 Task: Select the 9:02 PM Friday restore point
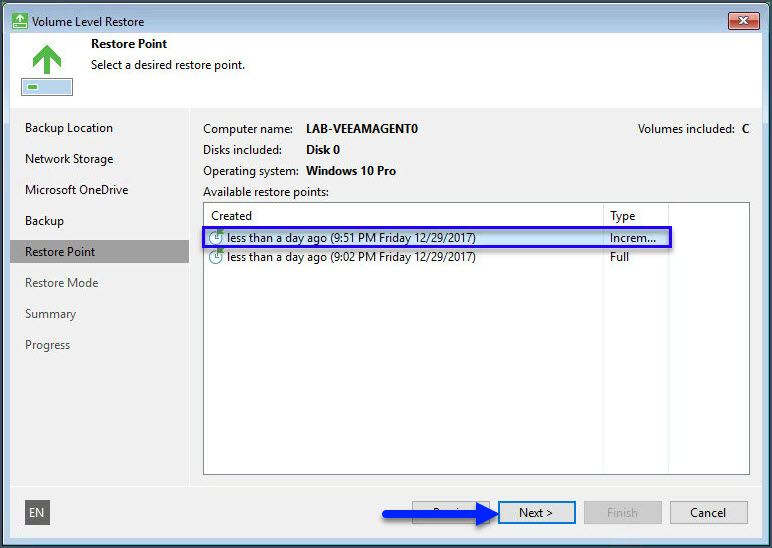(437, 257)
